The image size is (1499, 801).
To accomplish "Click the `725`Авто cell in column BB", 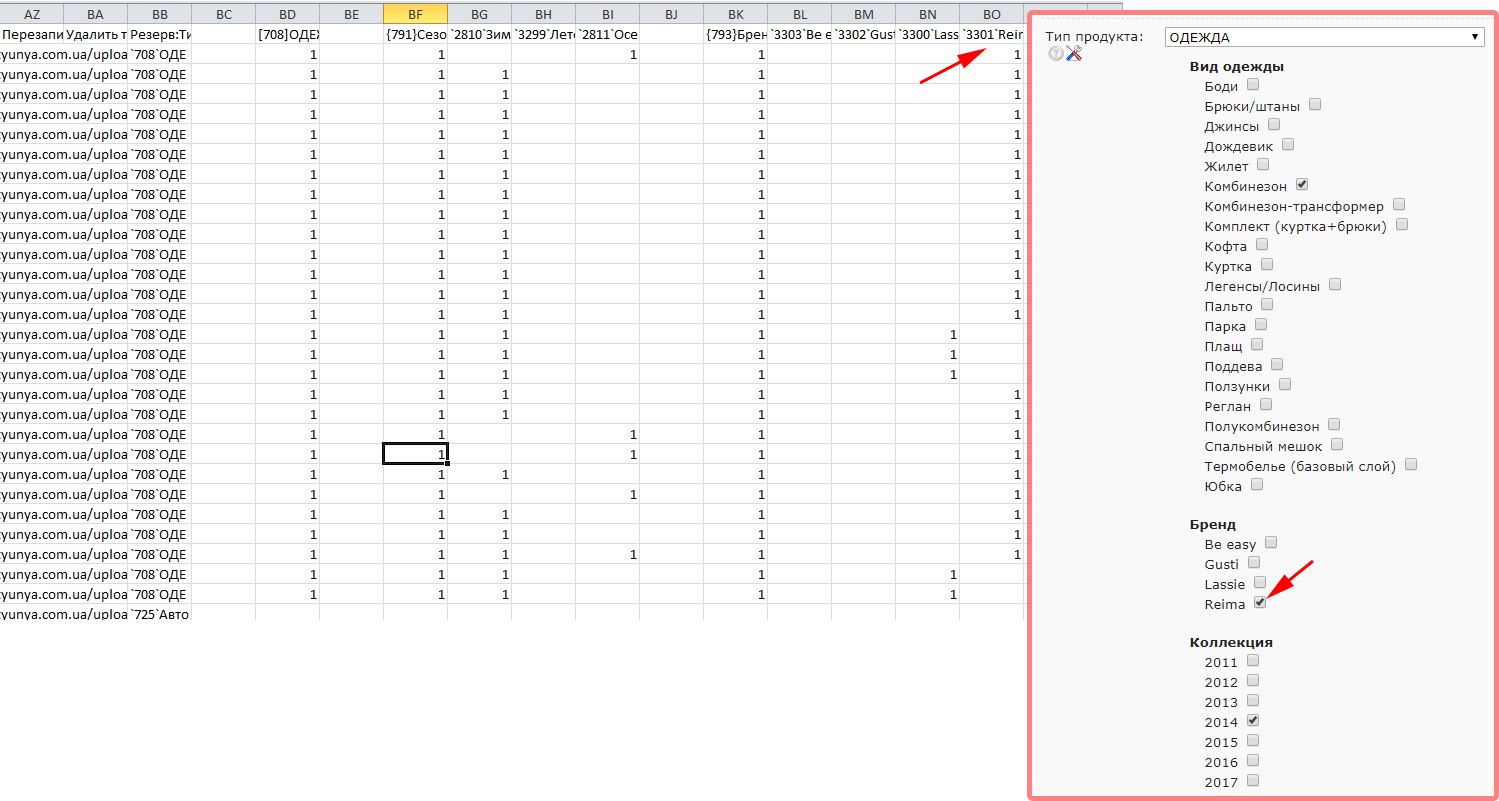I will point(159,614).
